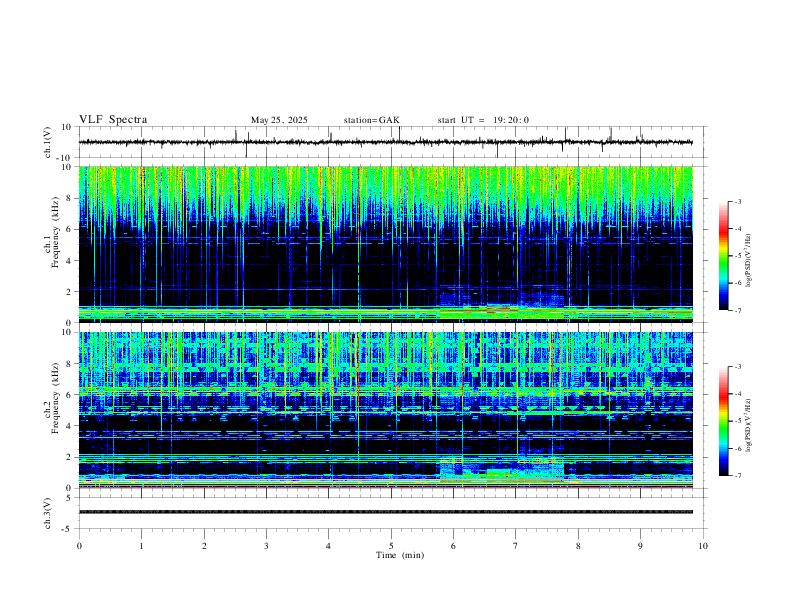This screenshot has width=792, height=612.
Task: Click time axis tick label "10" at right end
Action: point(703,546)
